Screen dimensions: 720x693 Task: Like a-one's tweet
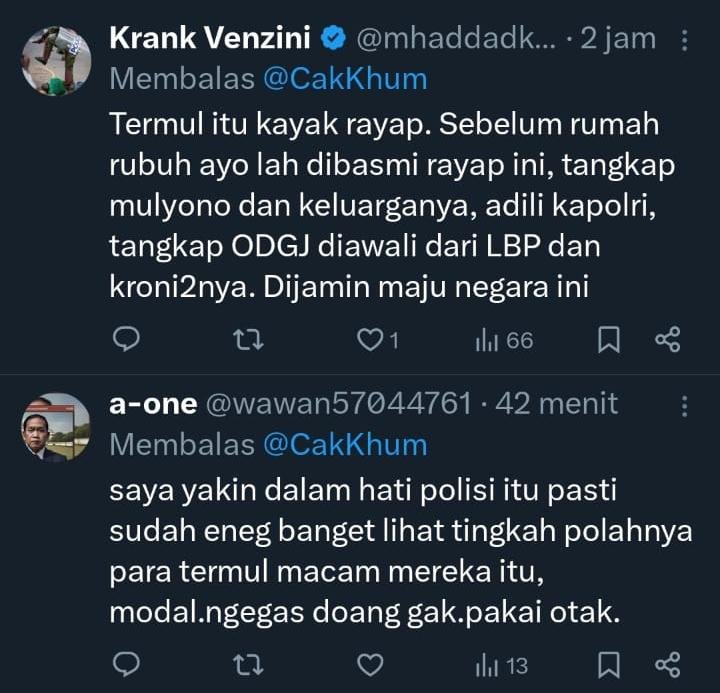coord(371,664)
